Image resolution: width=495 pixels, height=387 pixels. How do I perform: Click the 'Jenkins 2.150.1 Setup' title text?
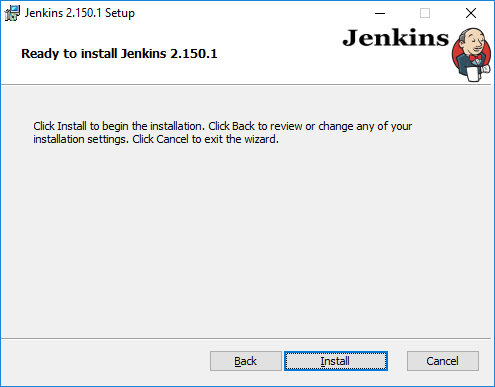(80, 13)
